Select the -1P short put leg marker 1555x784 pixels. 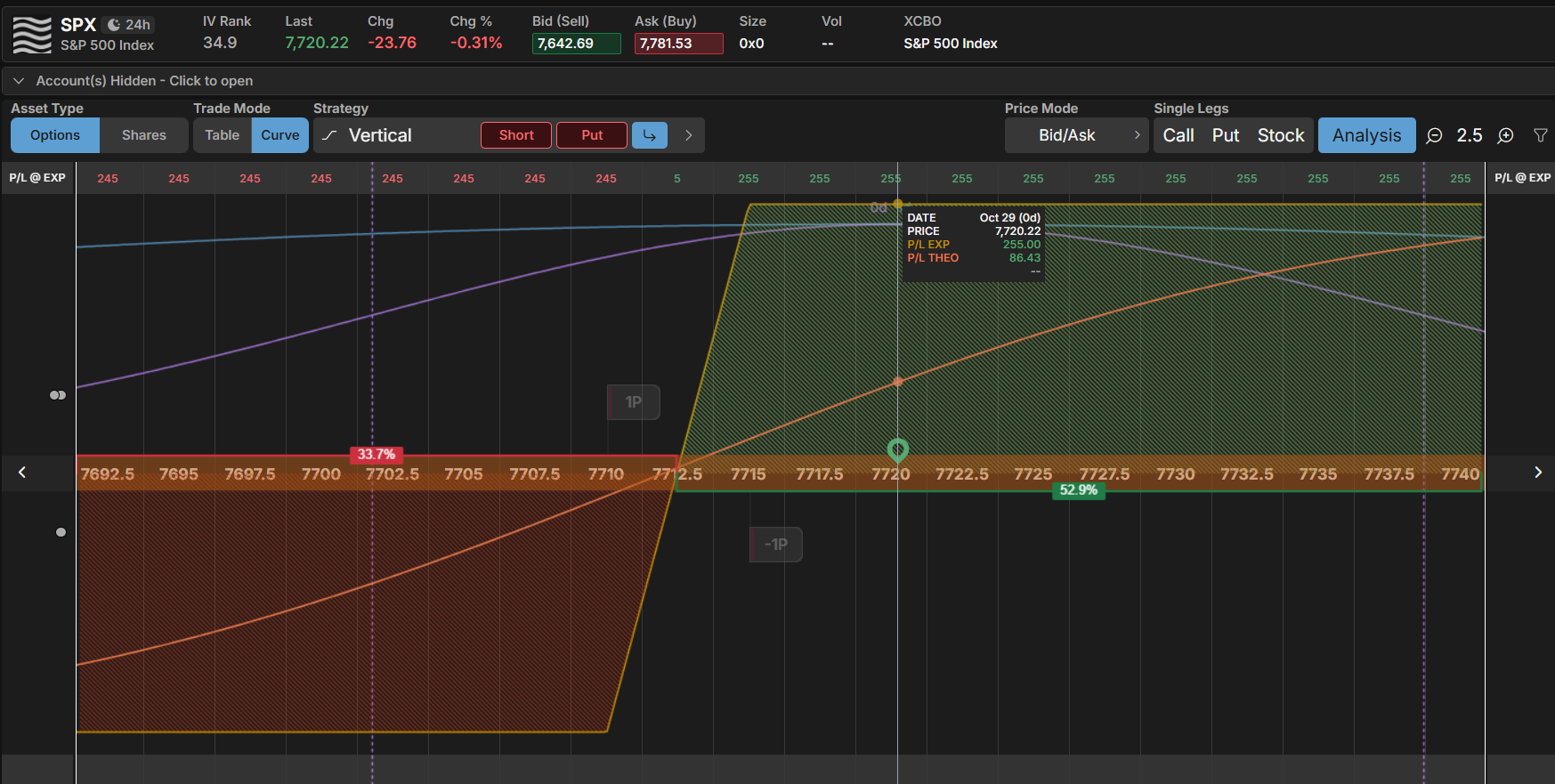(775, 545)
